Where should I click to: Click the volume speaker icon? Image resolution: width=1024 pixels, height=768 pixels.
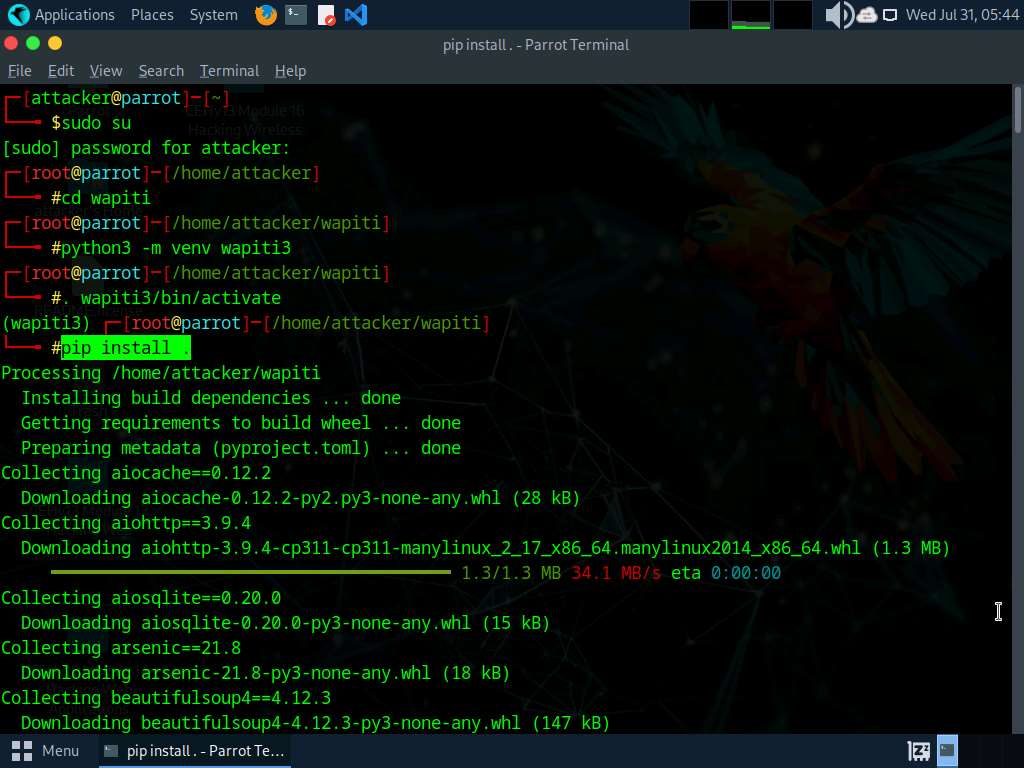[x=838, y=15]
